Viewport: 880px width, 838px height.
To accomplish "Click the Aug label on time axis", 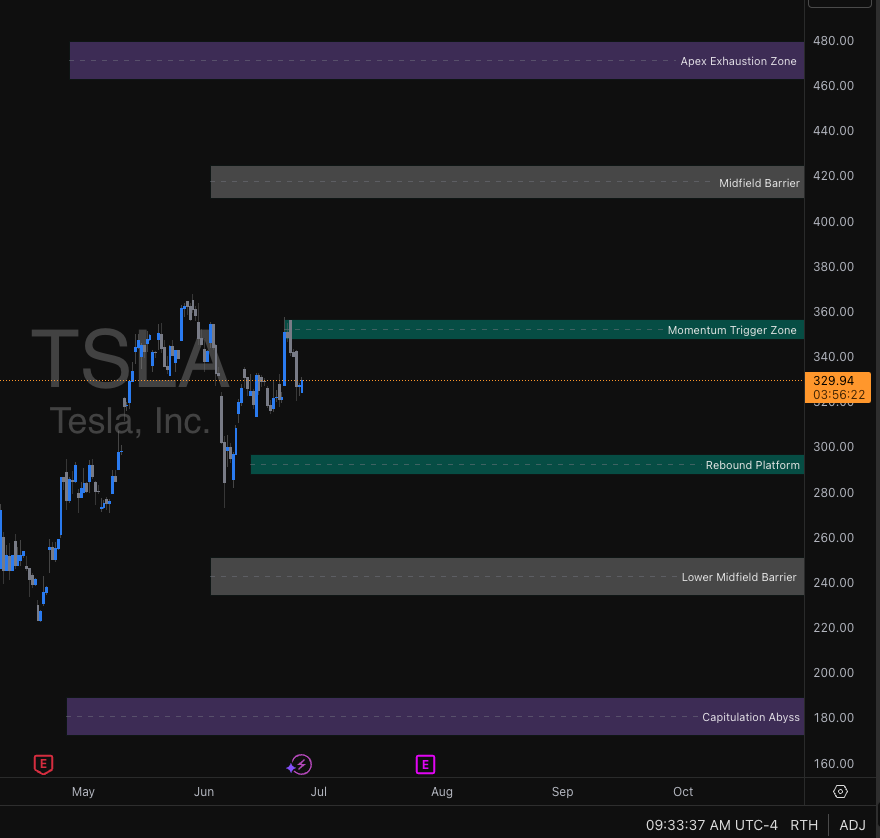I will [442, 791].
